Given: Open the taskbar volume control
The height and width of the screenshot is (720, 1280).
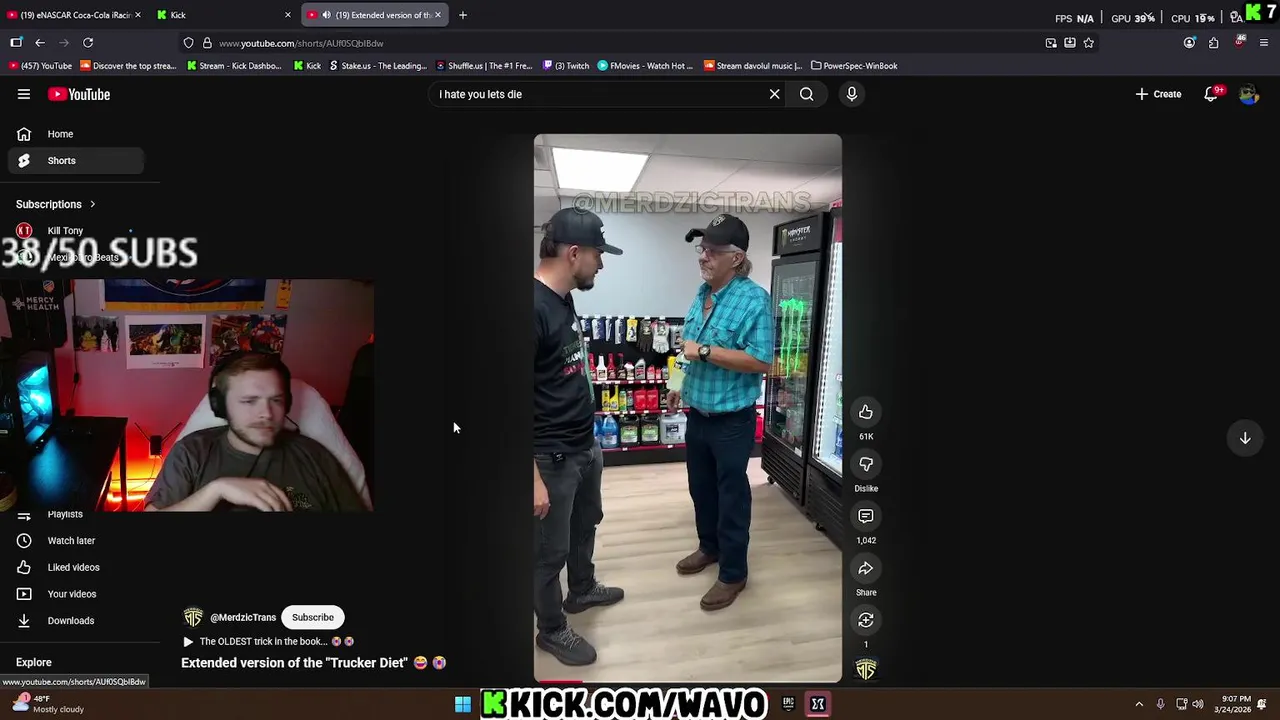Looking at the screenshot, I should coord(1197,704).
